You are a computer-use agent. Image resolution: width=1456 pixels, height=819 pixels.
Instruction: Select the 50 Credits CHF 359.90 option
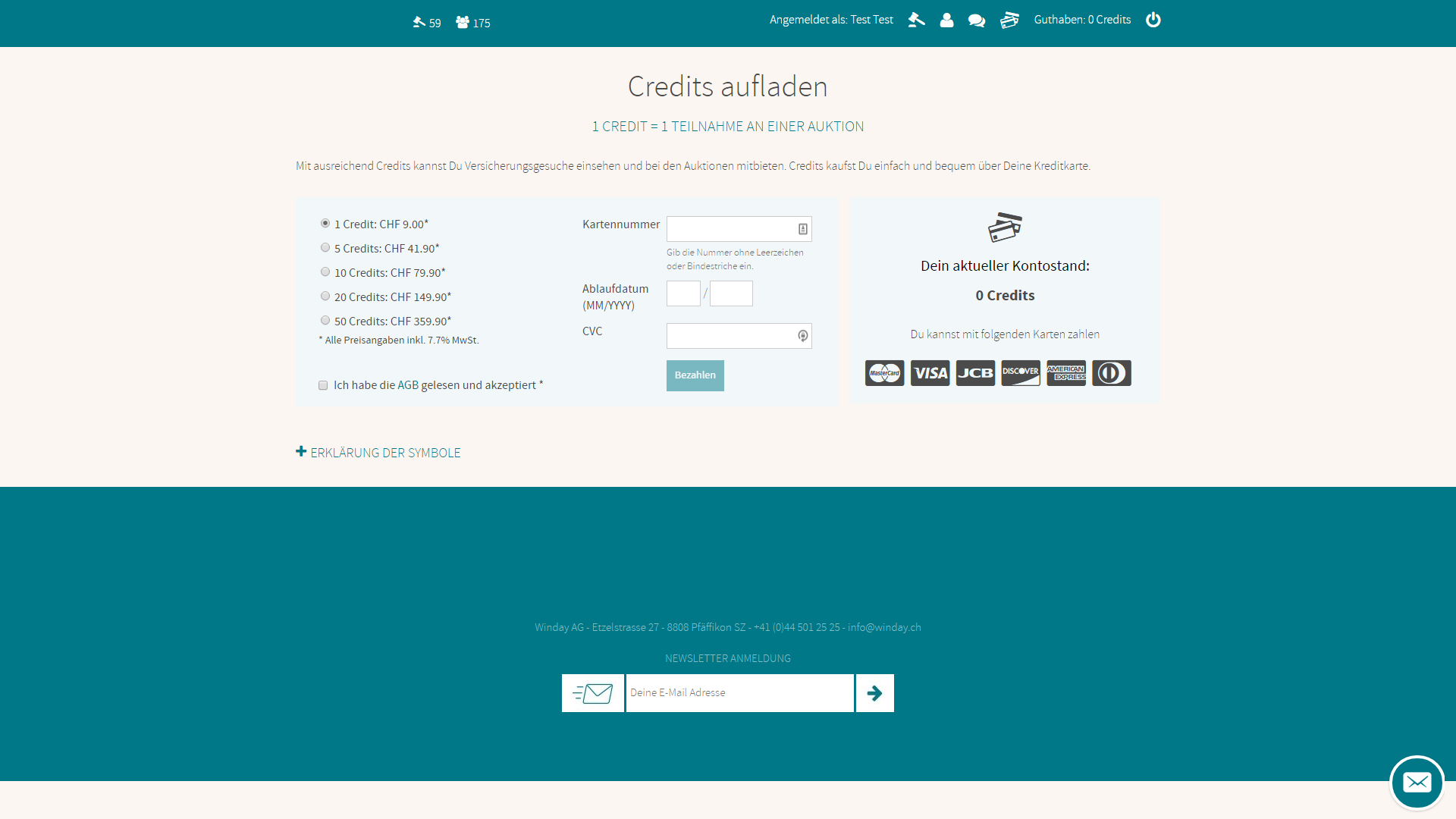325,321
